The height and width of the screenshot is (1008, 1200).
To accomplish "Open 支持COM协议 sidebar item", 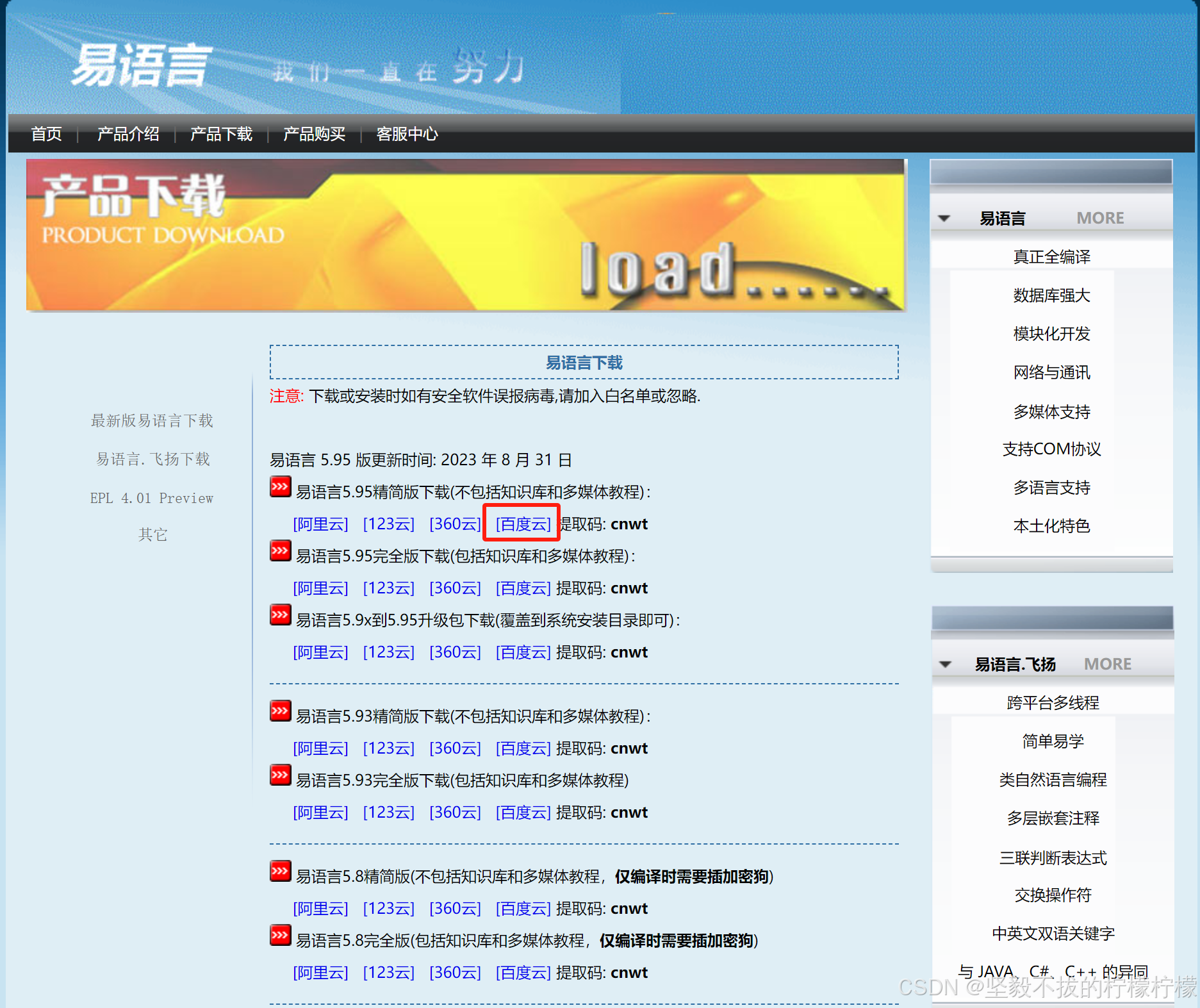I will tap(1052, 449).
